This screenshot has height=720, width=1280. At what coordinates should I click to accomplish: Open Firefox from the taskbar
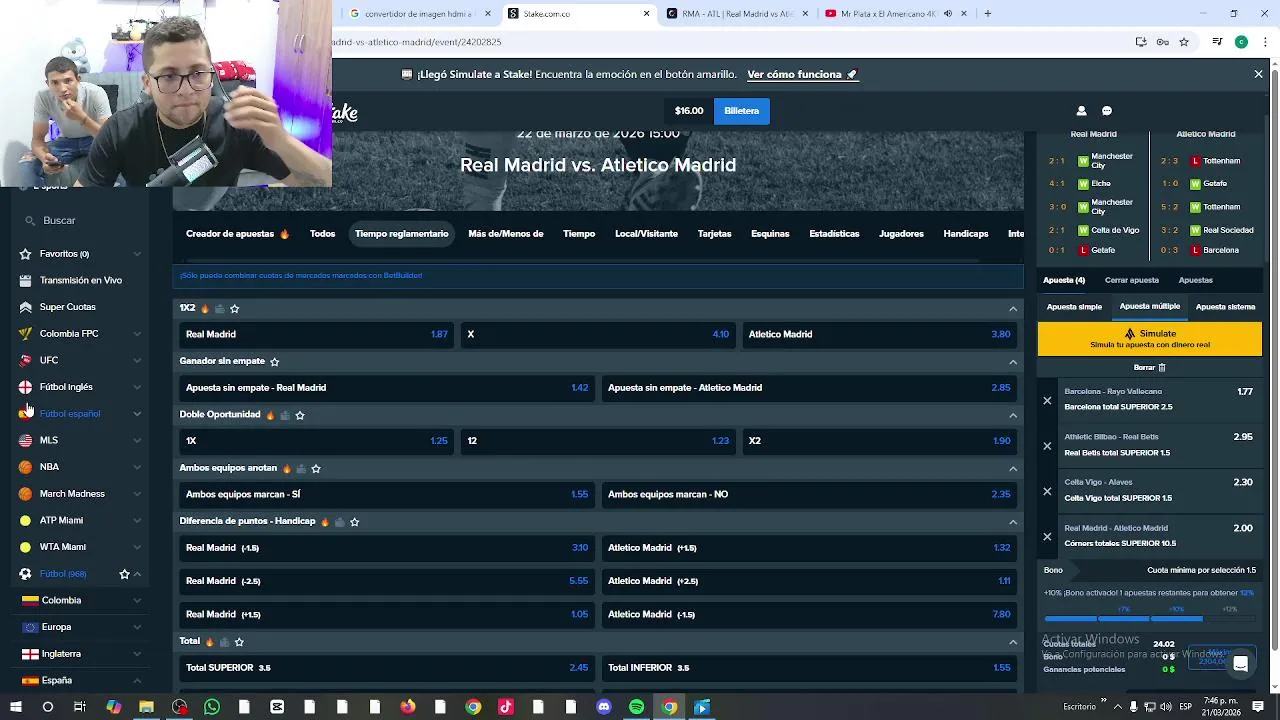408,707
